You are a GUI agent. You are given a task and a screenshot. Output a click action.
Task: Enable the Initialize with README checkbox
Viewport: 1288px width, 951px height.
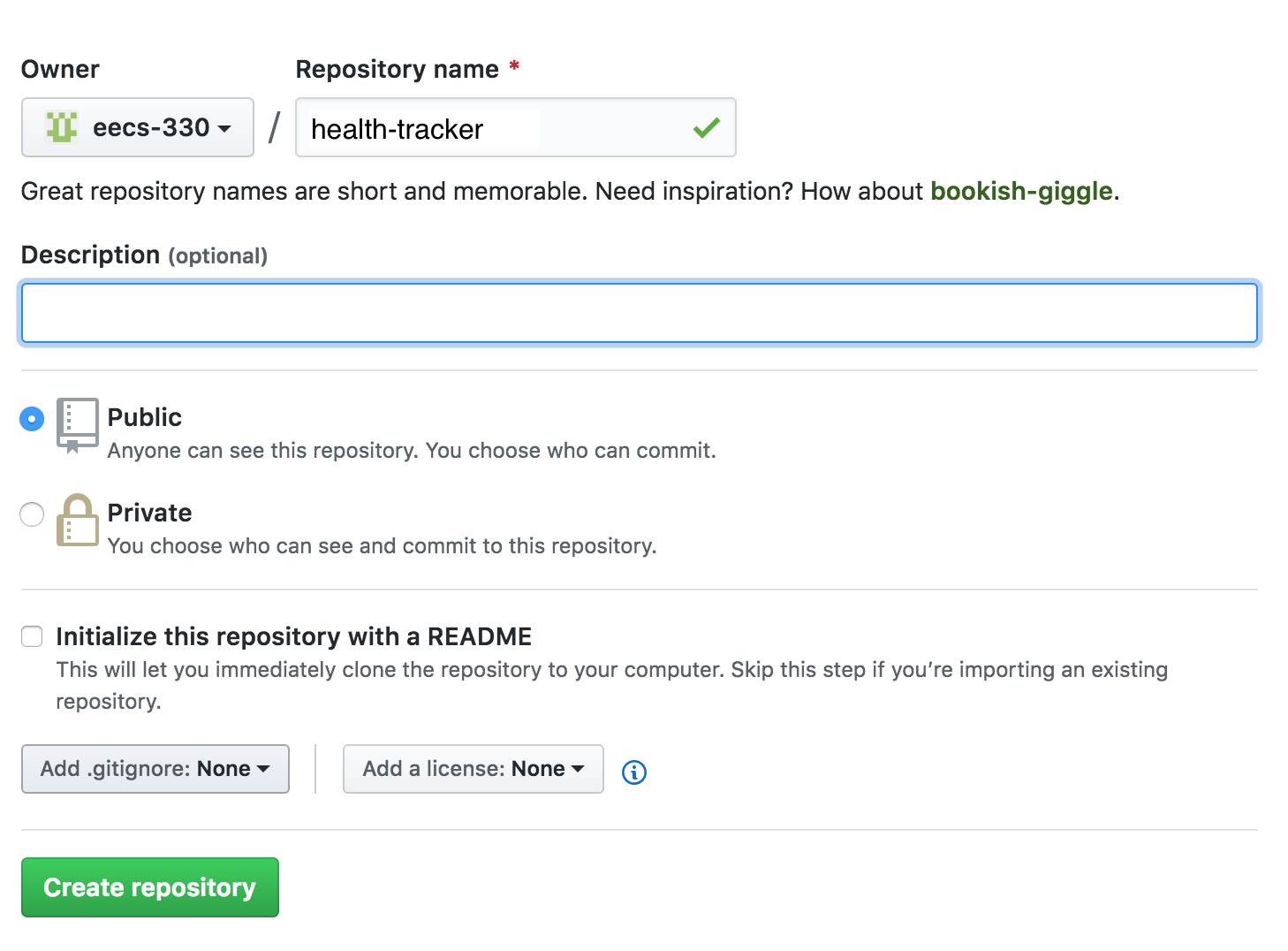point(32,636)
